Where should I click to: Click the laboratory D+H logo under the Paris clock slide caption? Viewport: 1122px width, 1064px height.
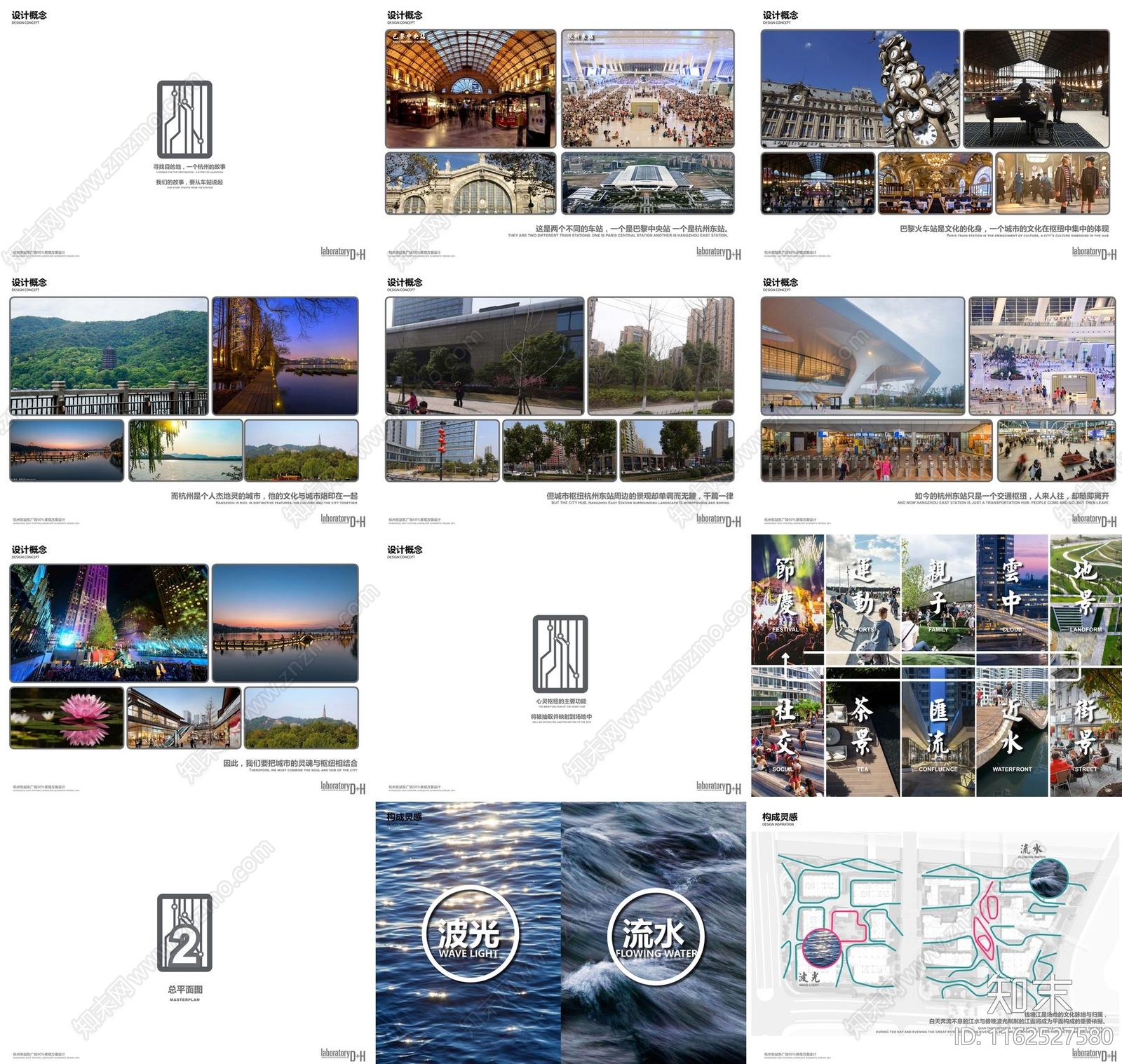click(1094, 252)
